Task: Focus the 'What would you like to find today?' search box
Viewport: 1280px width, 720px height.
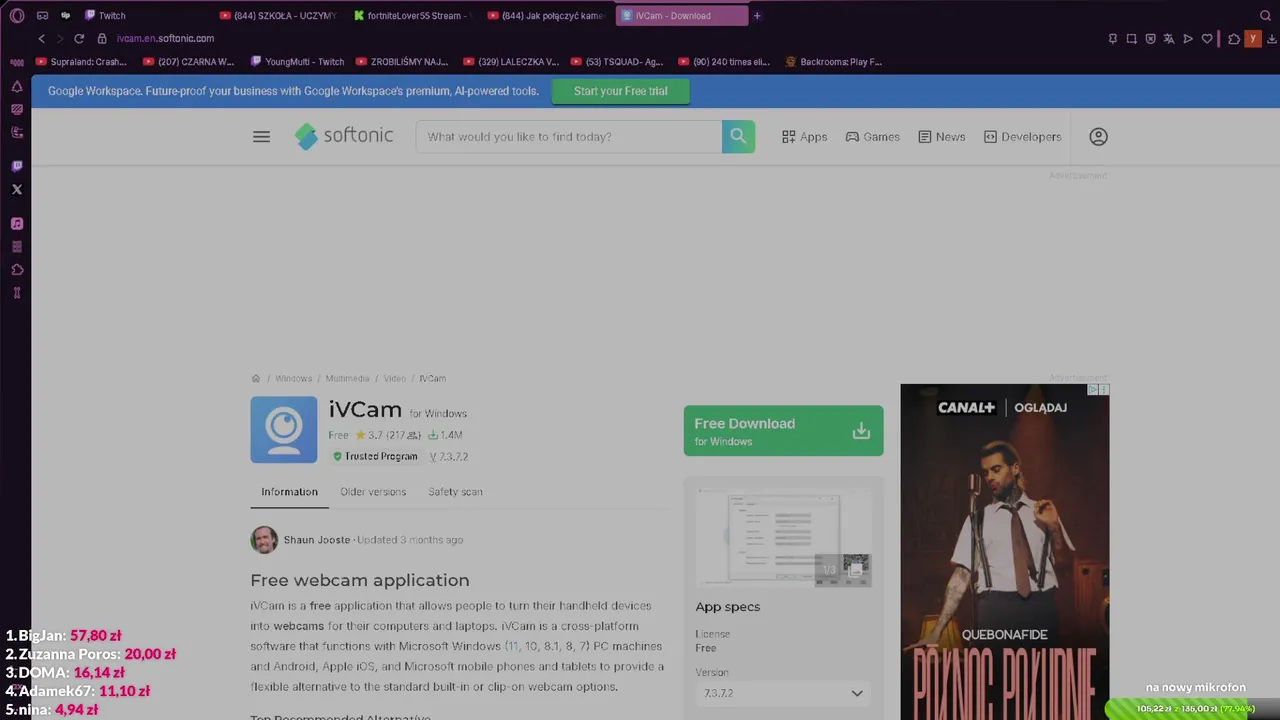Action: tap(568, 137)
